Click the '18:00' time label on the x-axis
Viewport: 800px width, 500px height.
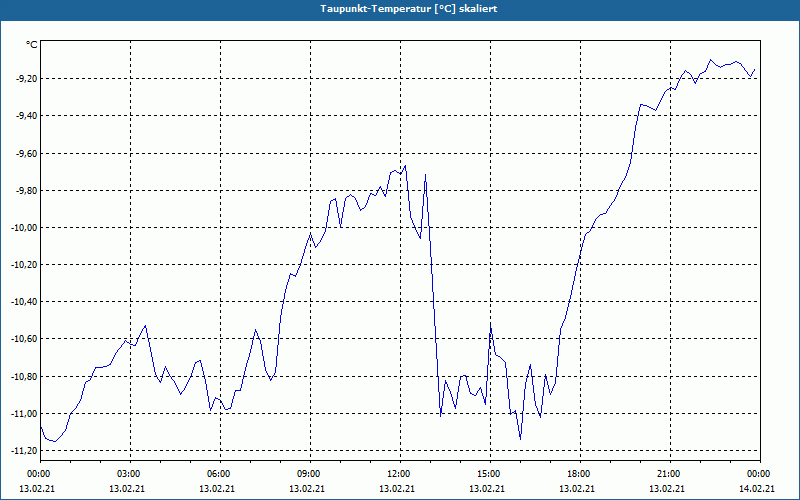[580, 474]
